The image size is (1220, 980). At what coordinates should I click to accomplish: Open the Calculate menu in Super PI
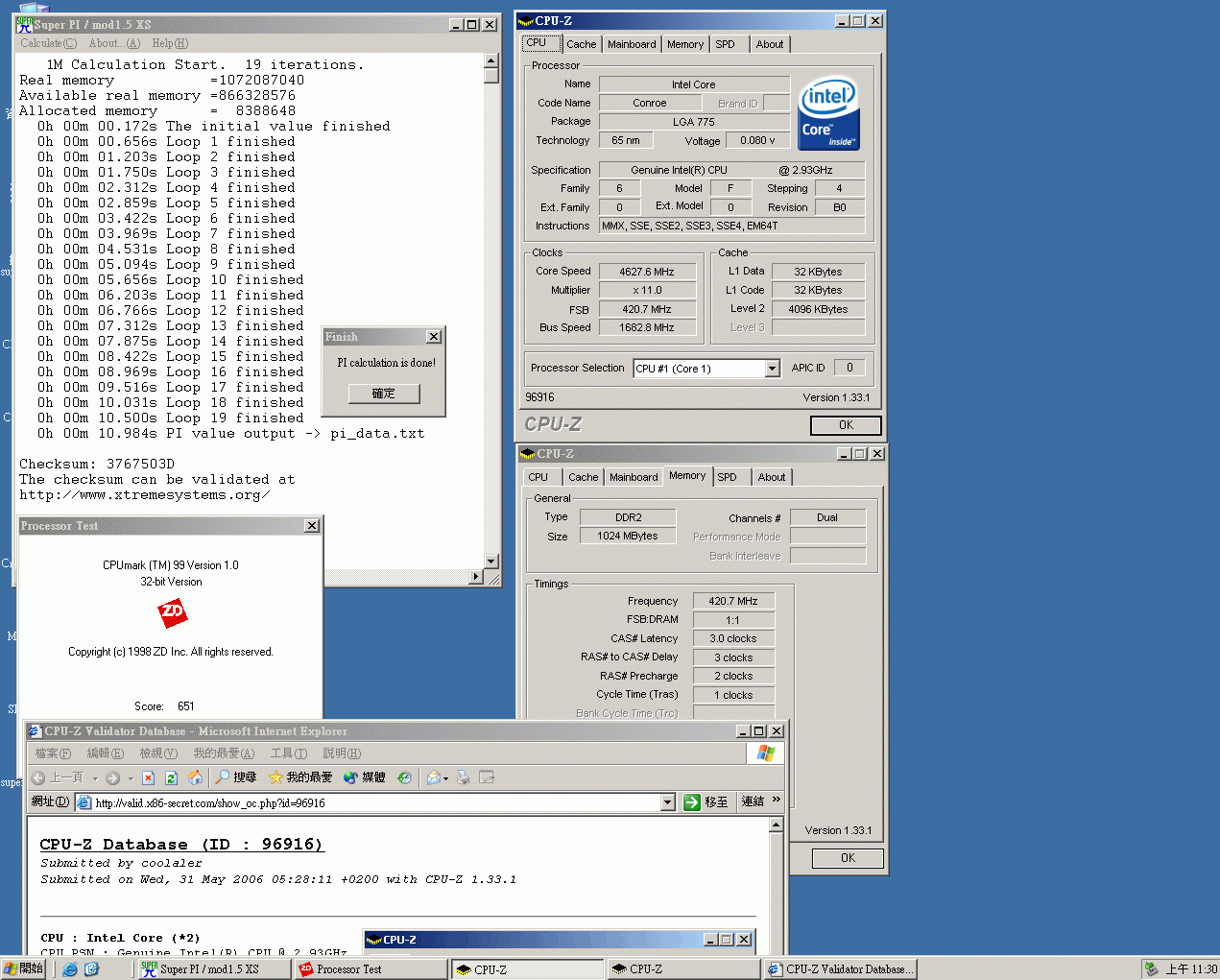[x=46, y=43]
